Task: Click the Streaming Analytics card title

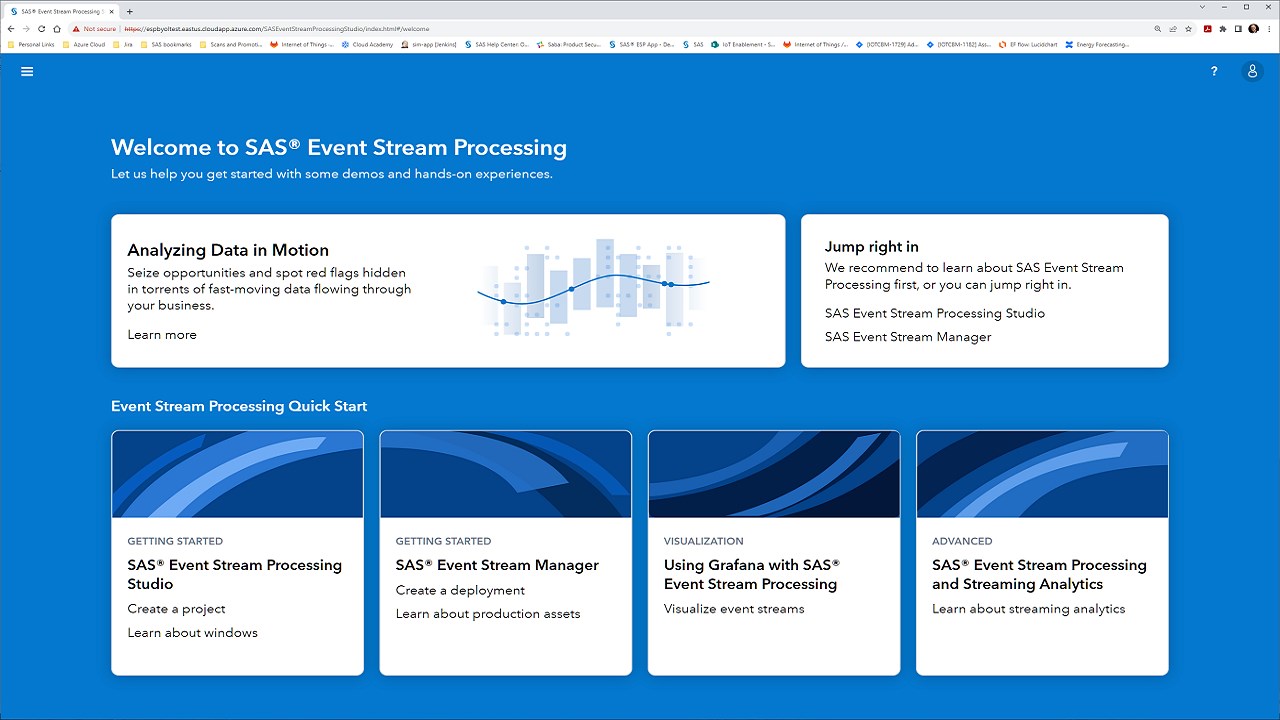Action: 1039,575
